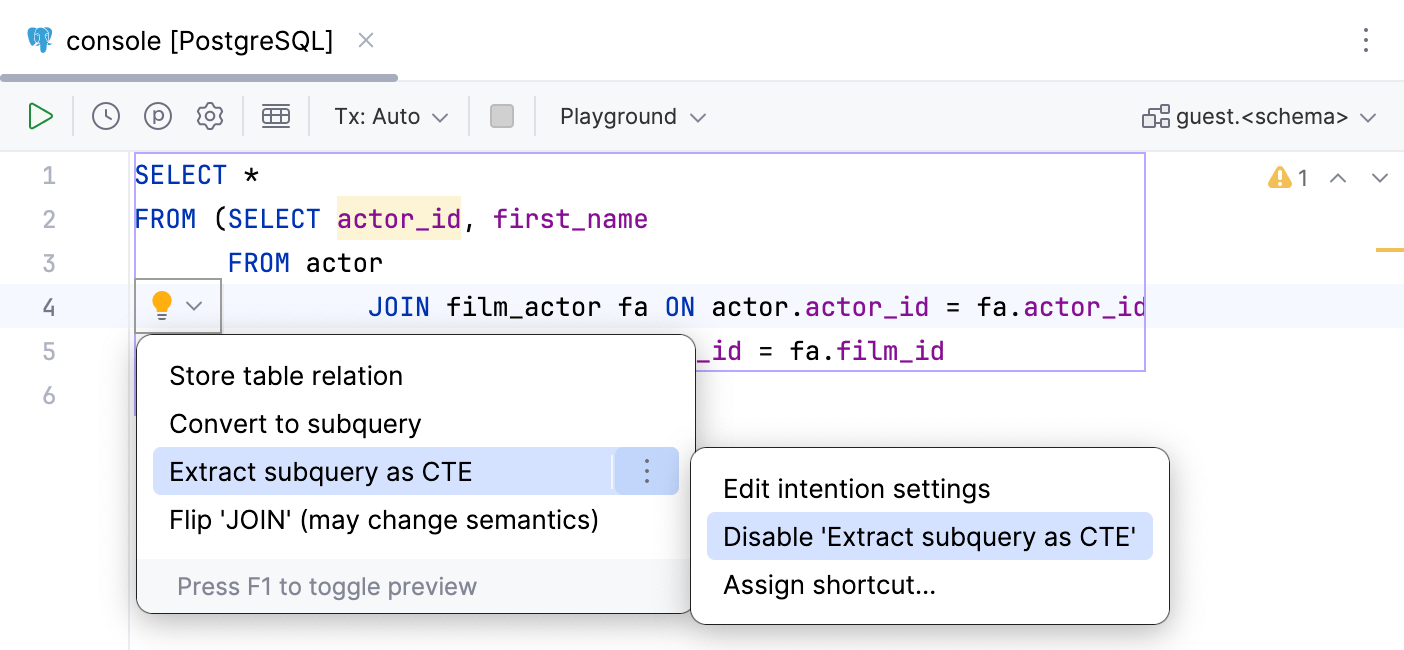The width and height of the screenshot is (1404, 650).
Task: Go to next highlighted problem arrow
Action: (1380, 178)
